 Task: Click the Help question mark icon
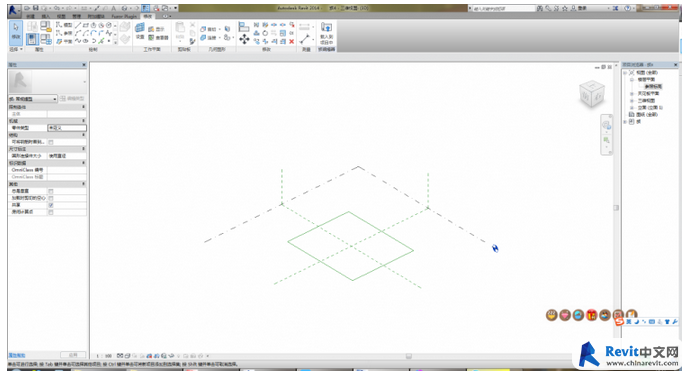pos(627,8)
